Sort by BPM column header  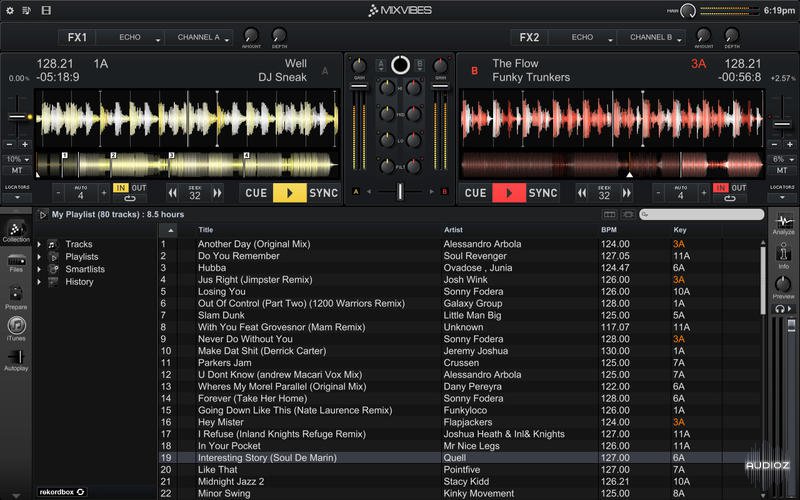609,230
